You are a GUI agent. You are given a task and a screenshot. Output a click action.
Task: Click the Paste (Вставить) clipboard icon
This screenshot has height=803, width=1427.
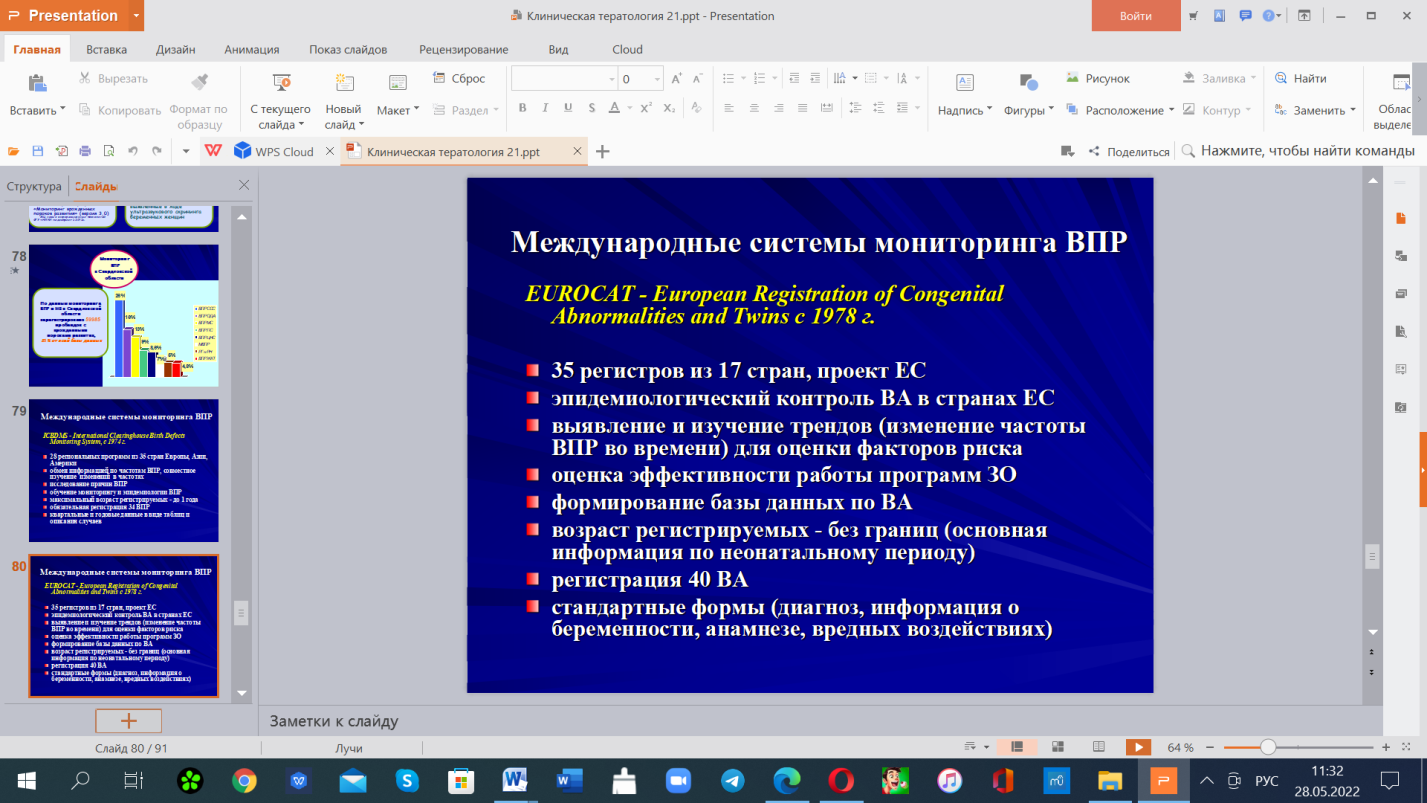coord(37,83)
